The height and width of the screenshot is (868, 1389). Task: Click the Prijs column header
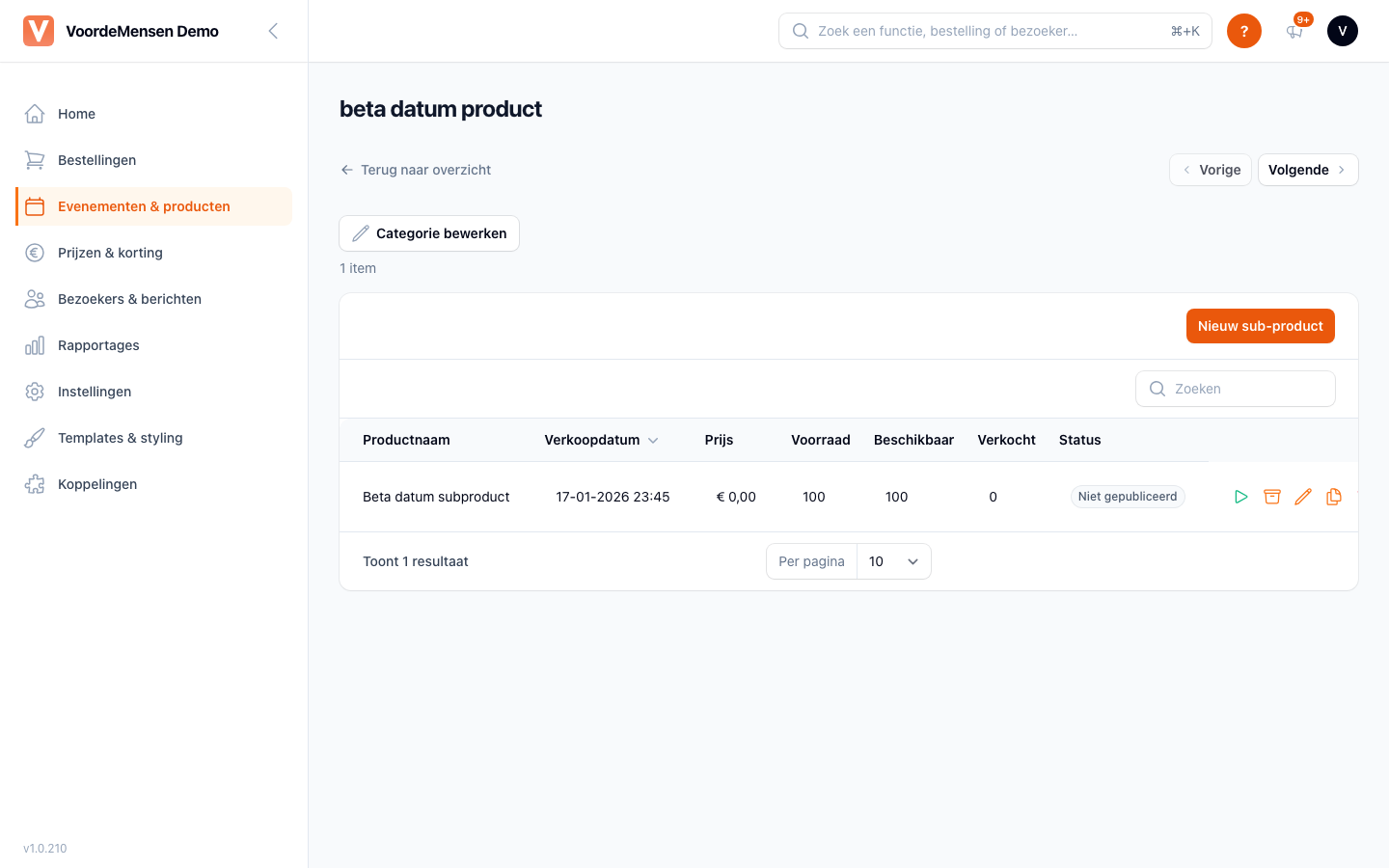tap(719, 440)
